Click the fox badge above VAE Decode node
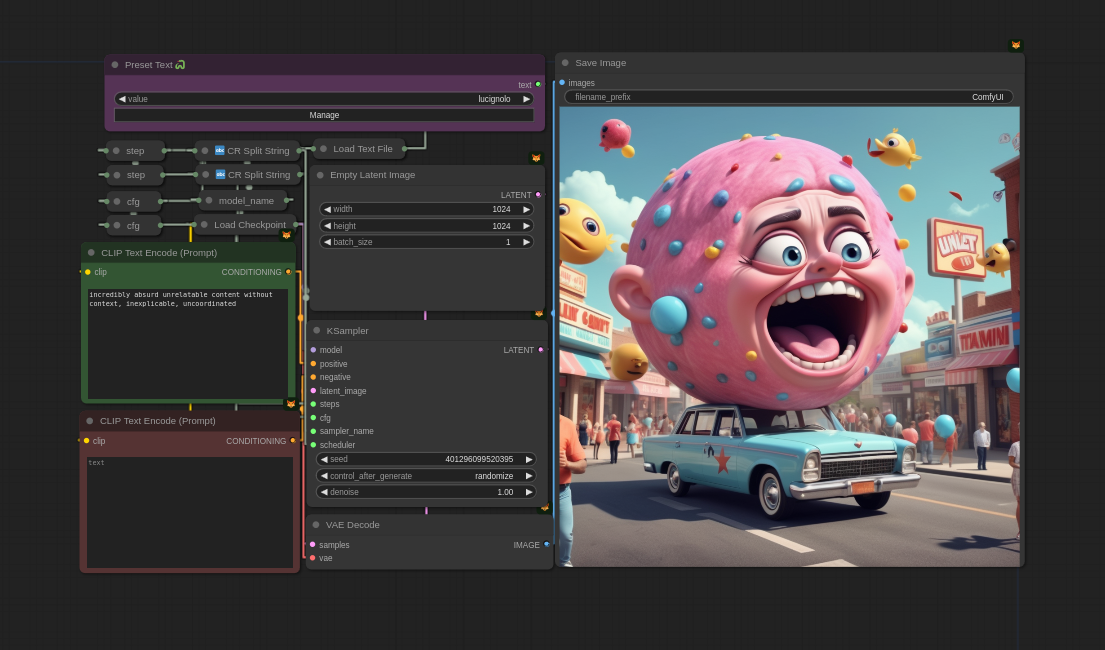The image size is (1105, 650). (x=545, y=508)
